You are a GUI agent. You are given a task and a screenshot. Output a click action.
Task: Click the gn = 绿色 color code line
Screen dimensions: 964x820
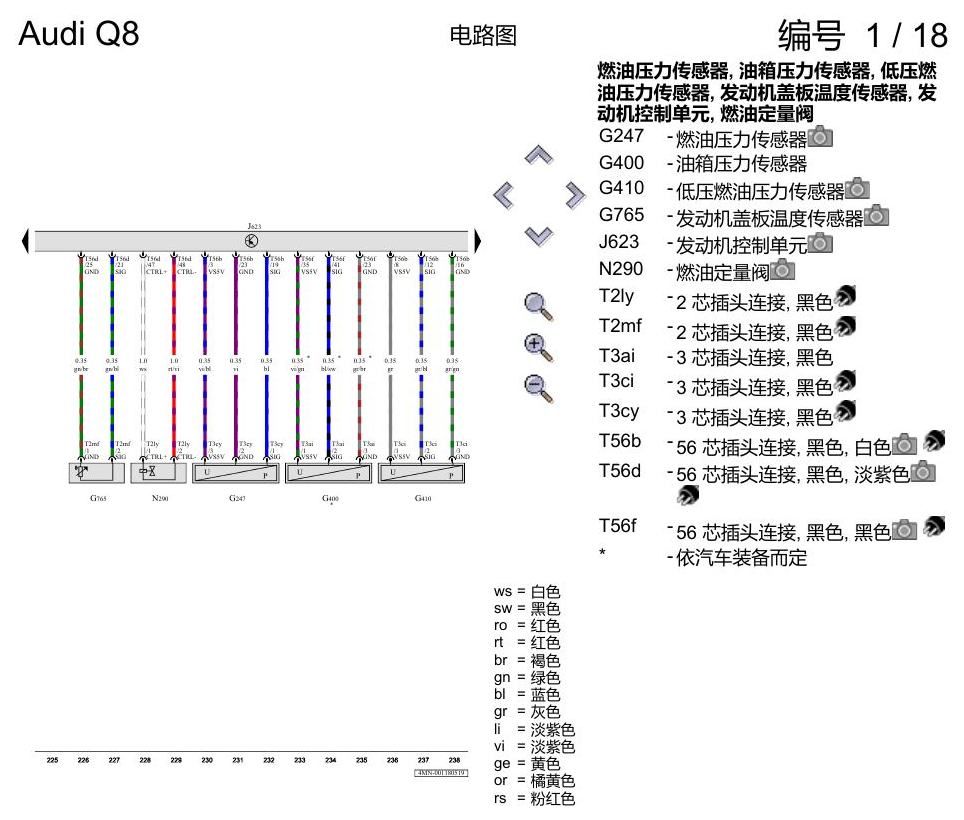tap(527, 677)
